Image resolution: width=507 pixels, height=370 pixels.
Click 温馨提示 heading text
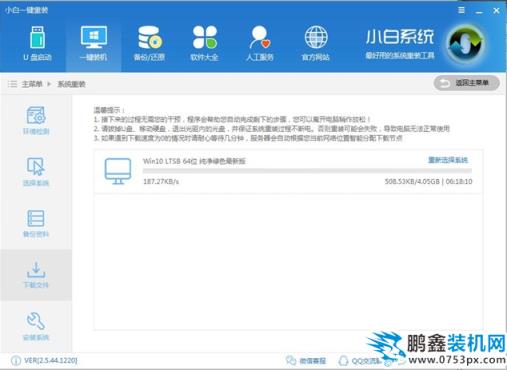(x=109, y=110)
